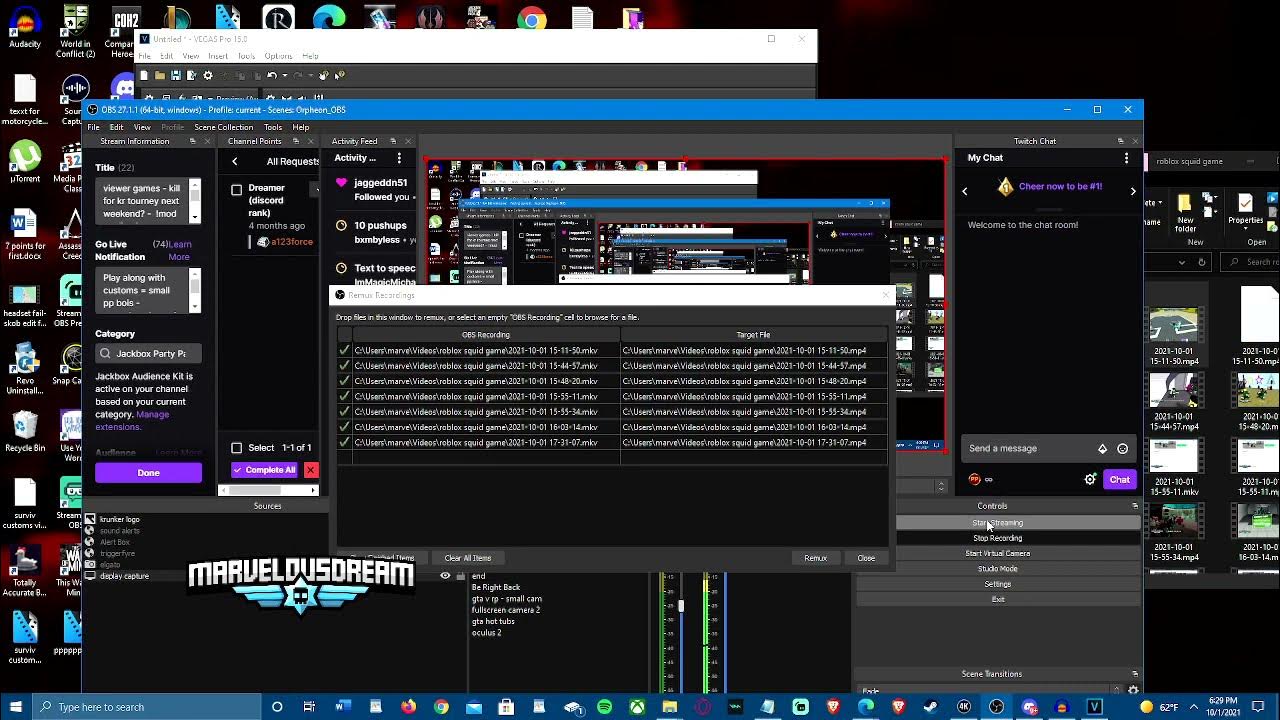Toggle checkmark for 15-48-20.mkv remux row
Screen dimensions: 1280x720
pyautogui.click(x=344, y=381)
